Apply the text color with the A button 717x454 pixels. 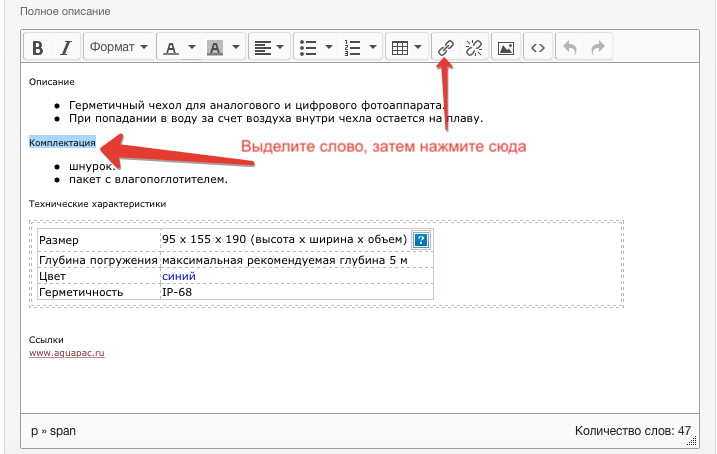[x=171, y=47]
